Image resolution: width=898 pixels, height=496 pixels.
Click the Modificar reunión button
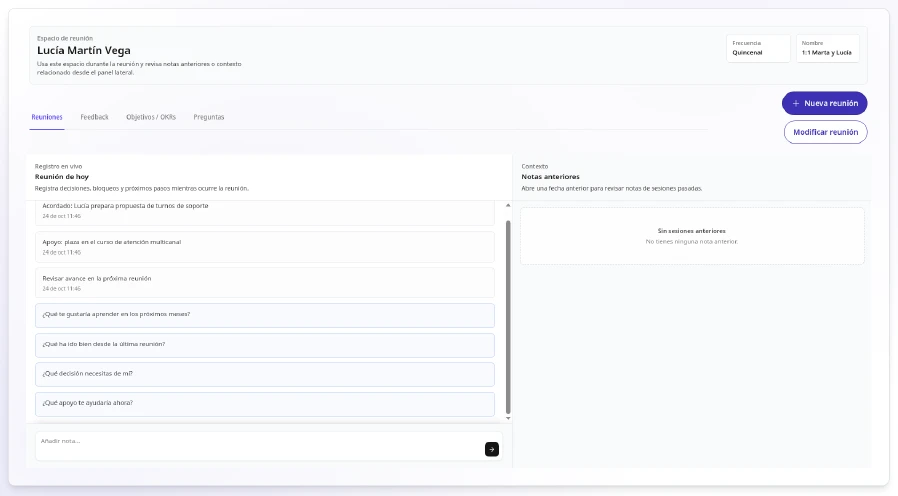(825, 132)
